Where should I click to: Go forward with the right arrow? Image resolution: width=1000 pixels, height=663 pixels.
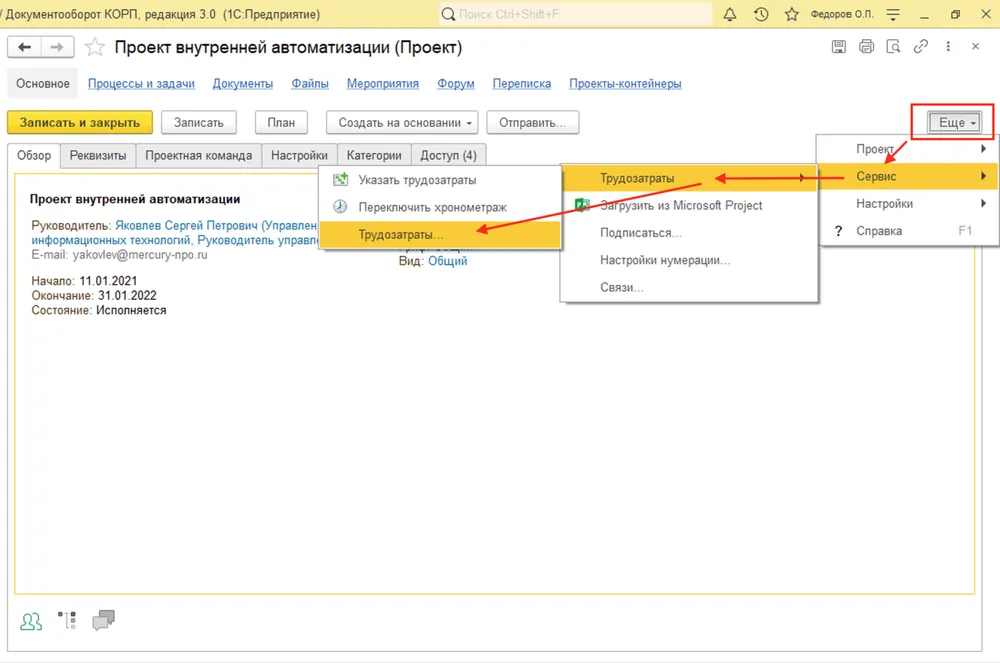coord(57,47)
